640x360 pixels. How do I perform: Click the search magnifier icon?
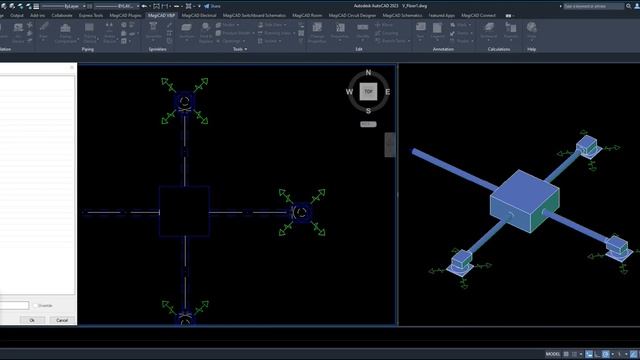click(x=629, y=6)
